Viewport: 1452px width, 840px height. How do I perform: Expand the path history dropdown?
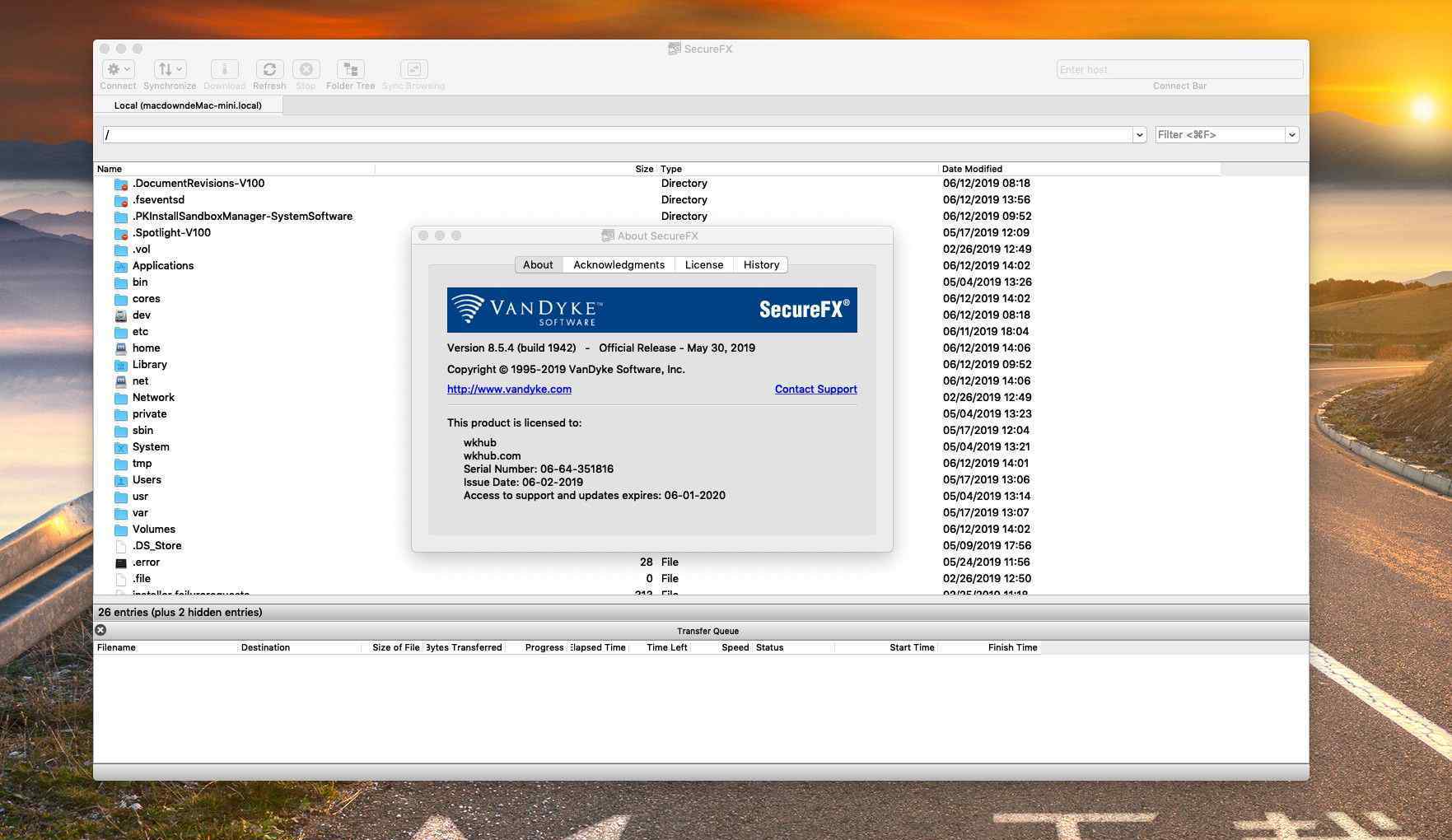pyautogui.click(x=1140, y=135)
